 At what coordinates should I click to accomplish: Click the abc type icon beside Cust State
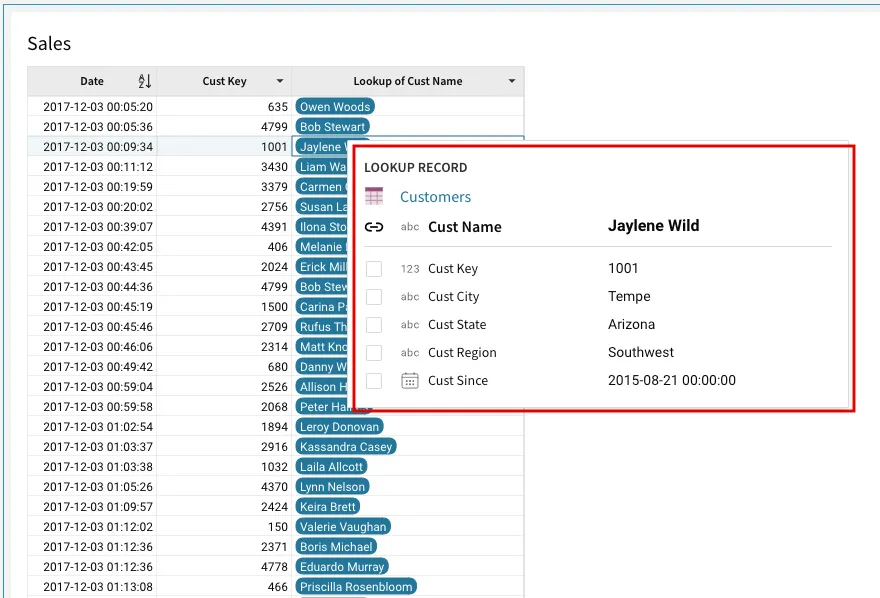coord(410,325)
